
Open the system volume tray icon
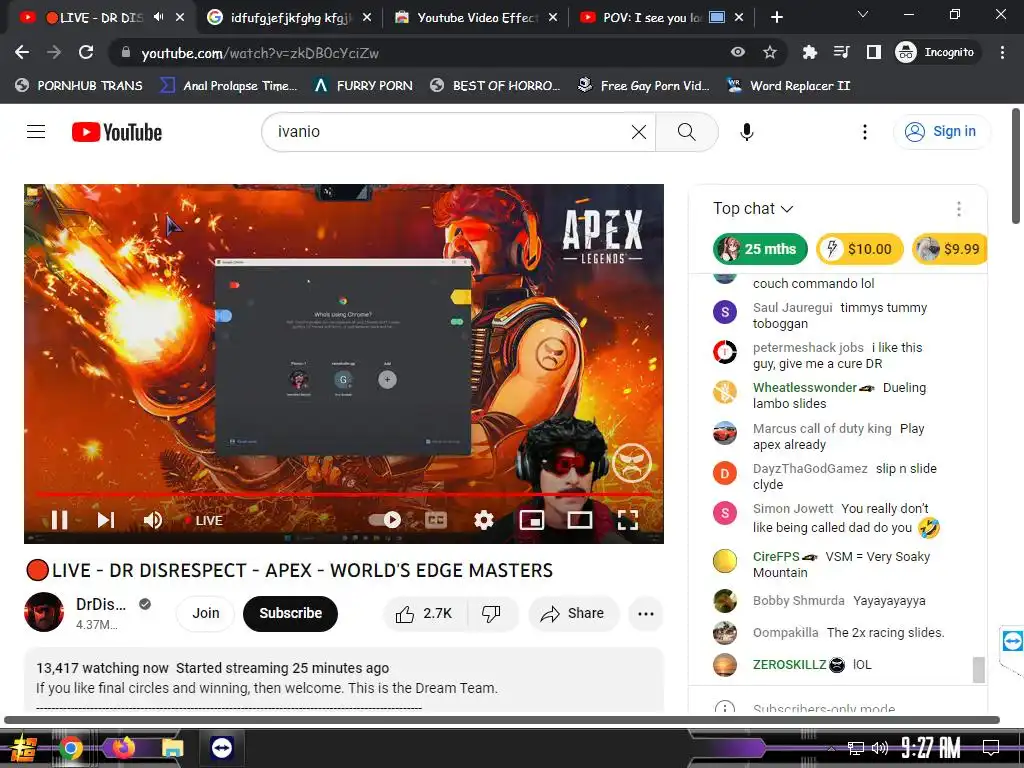click(880, 748)
